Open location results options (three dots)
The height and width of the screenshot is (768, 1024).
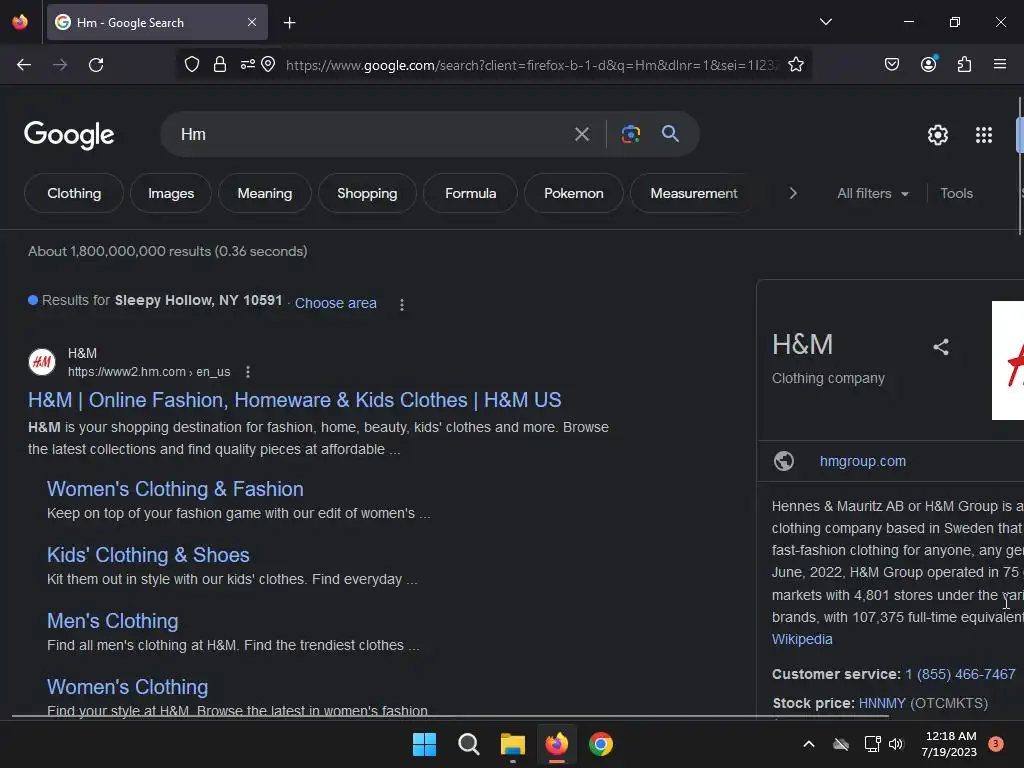tap(402, 304)
